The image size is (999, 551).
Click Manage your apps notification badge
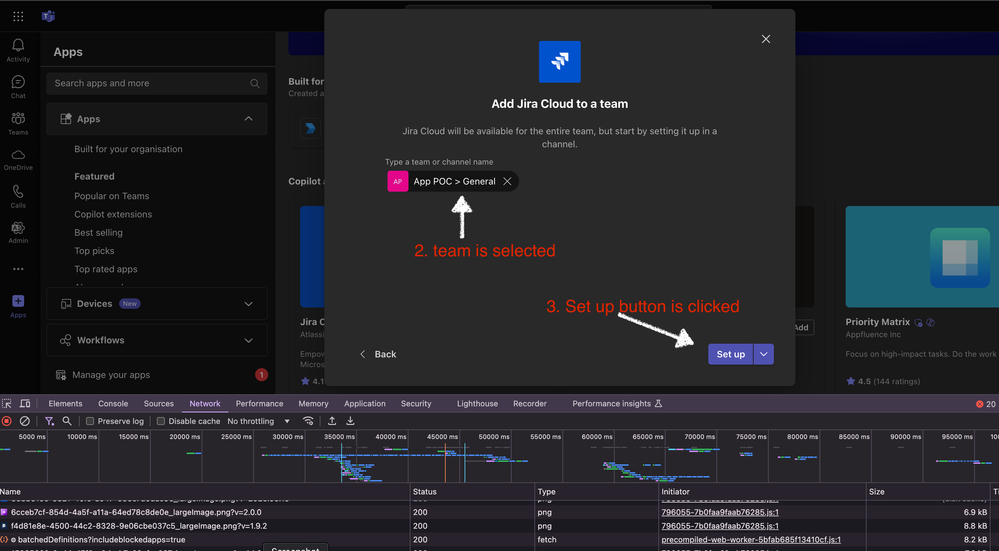261,375
